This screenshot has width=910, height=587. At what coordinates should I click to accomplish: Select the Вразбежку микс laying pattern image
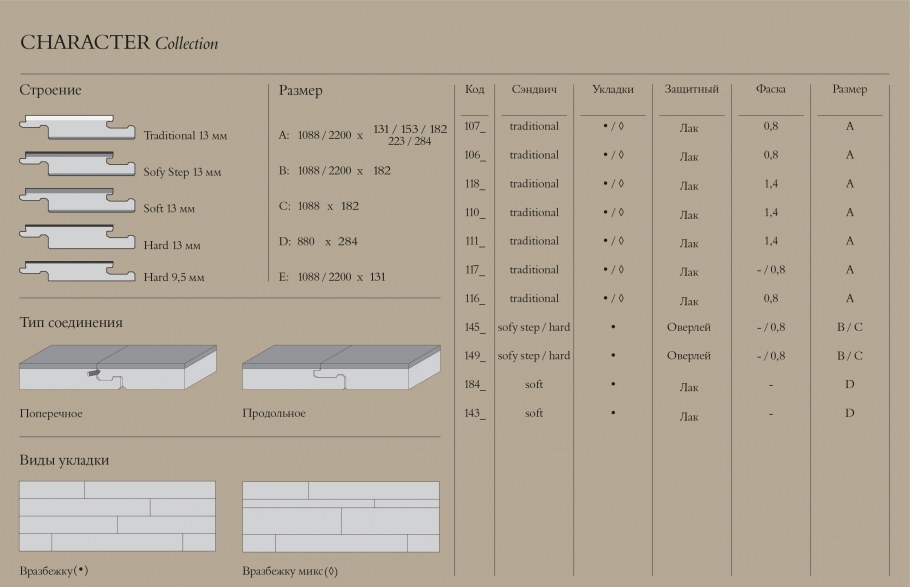tap(340, 516)
